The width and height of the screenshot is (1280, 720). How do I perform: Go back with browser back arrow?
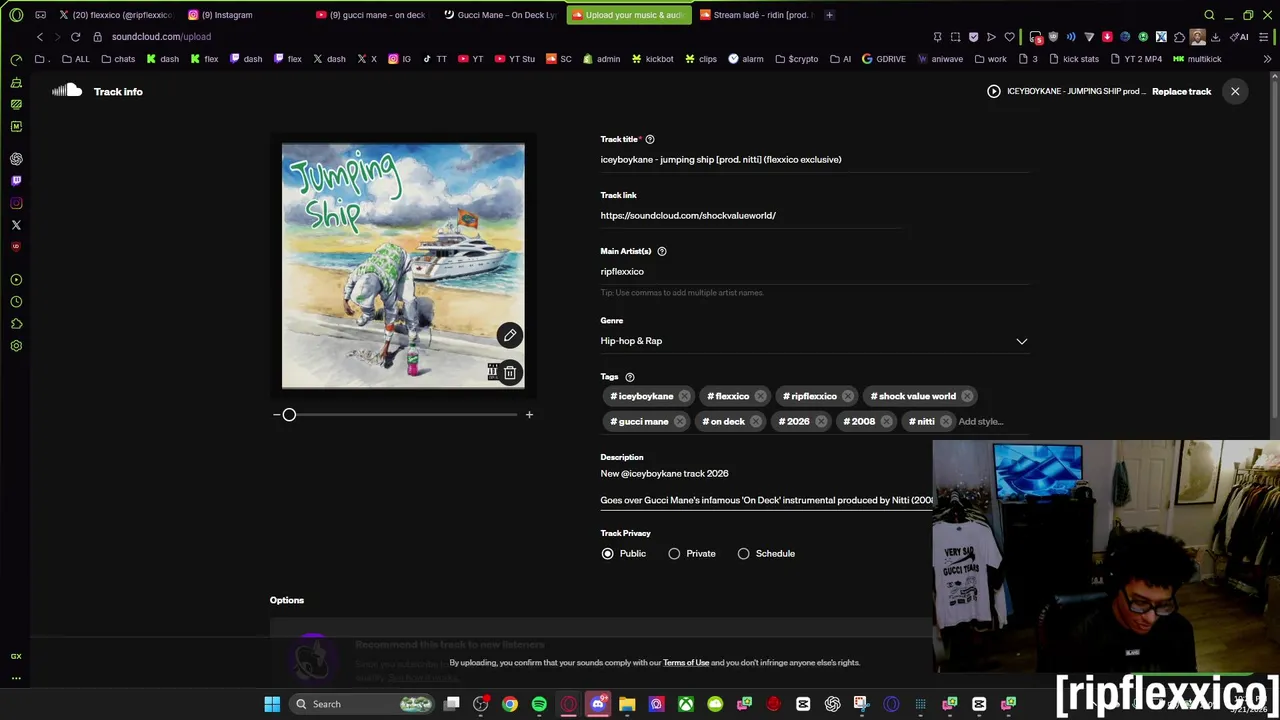tap(40, 37)
